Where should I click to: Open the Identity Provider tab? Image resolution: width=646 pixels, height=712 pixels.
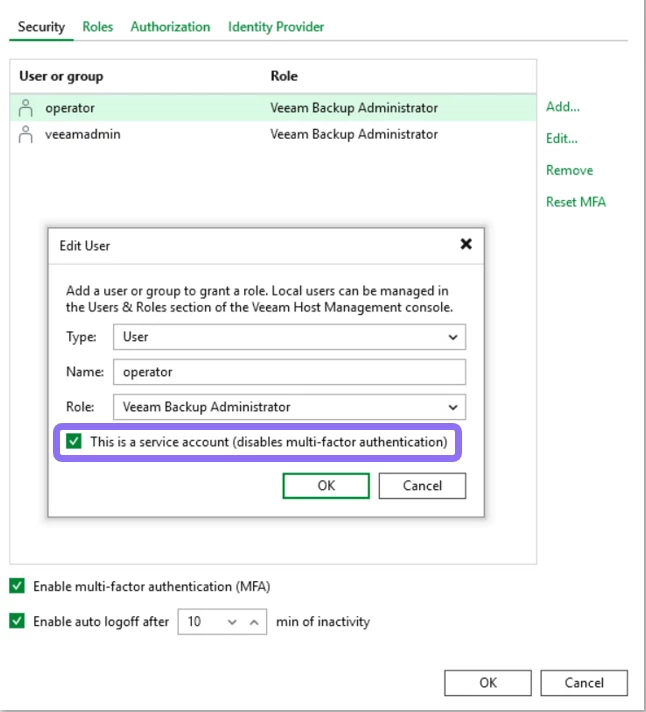(276, 27)
